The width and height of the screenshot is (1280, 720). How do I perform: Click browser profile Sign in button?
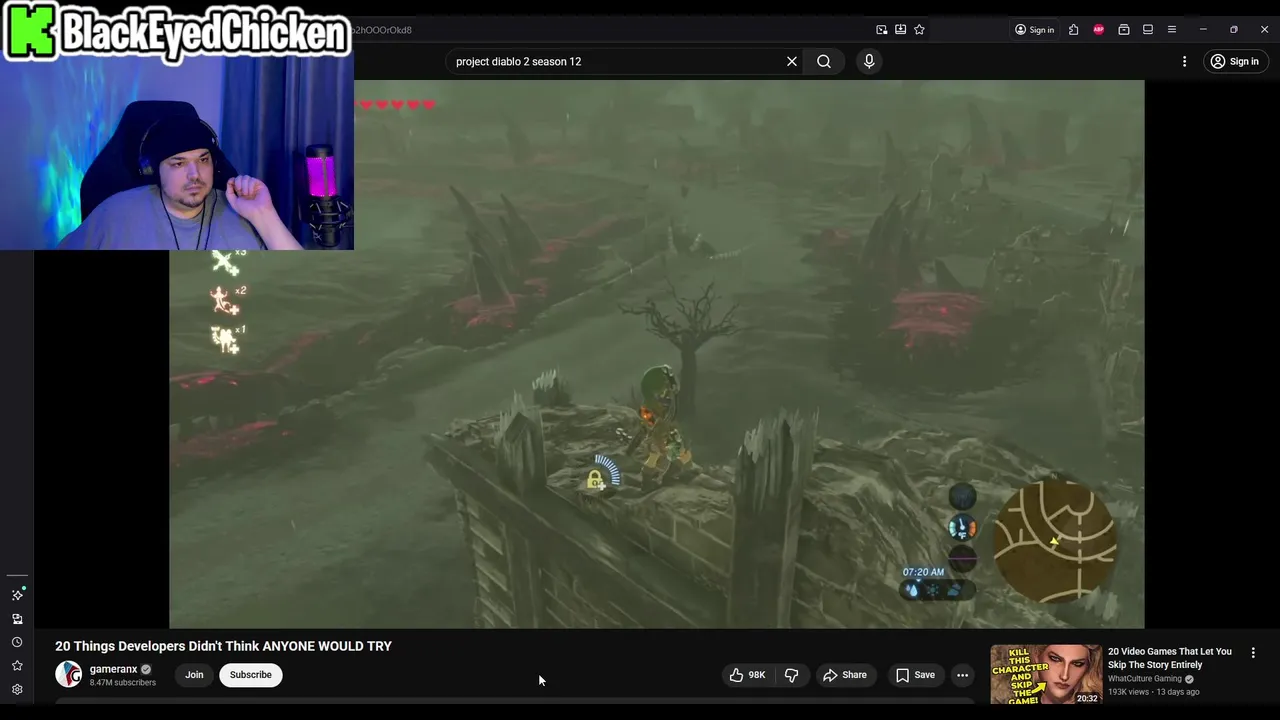1034,30
